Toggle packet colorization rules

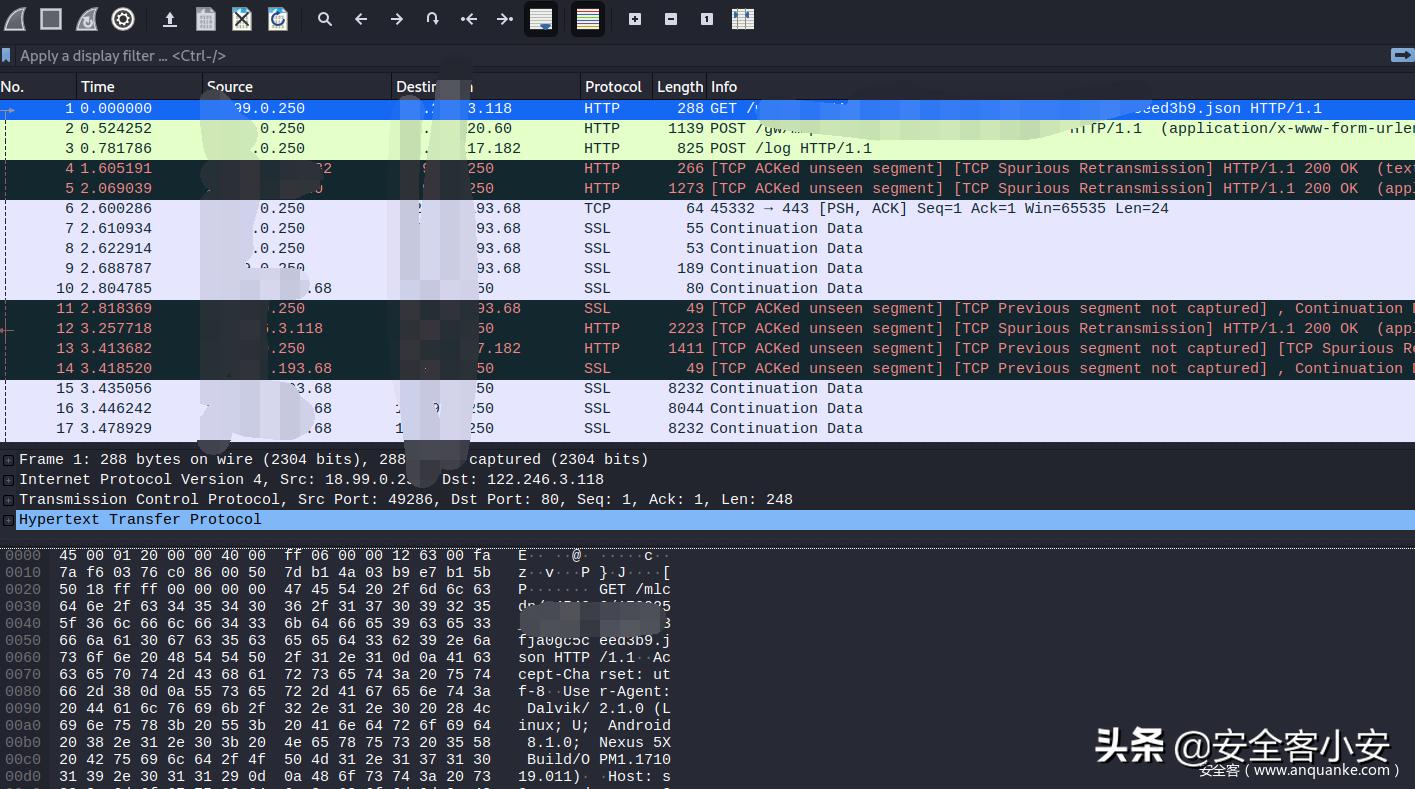[588, 19]
